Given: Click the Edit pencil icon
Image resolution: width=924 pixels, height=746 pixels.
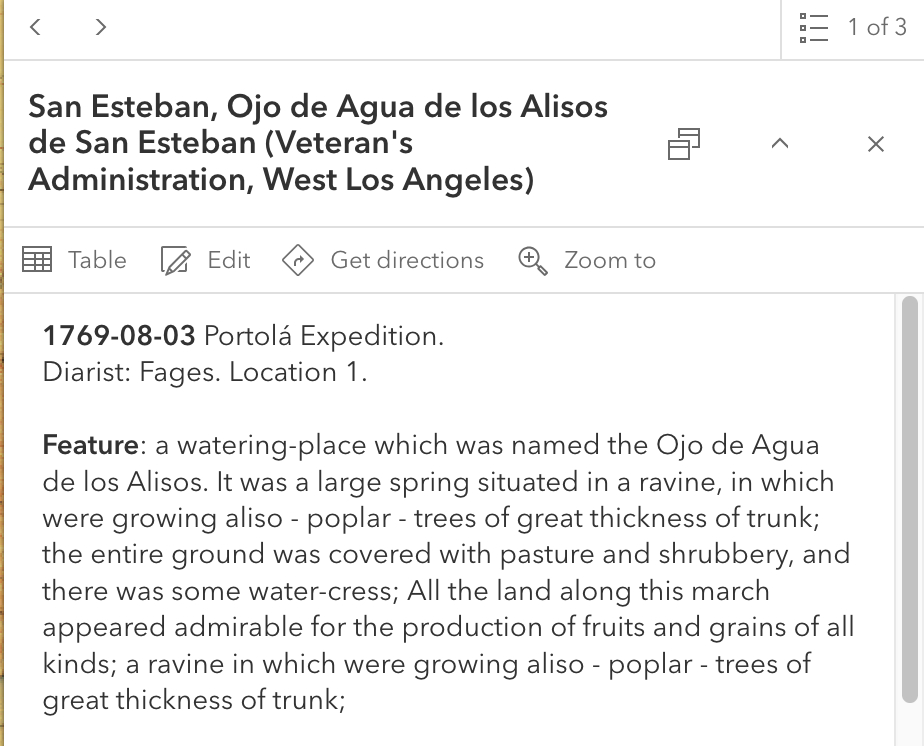Looking at the screenshot, I should 175,261.
